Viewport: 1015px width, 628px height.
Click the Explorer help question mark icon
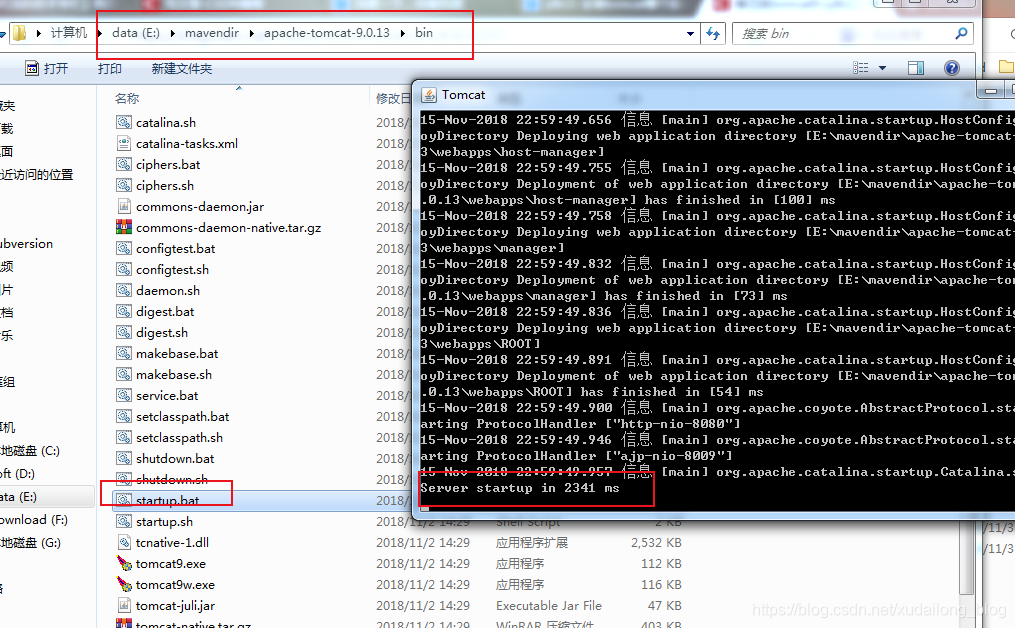(x=952, y=68)
